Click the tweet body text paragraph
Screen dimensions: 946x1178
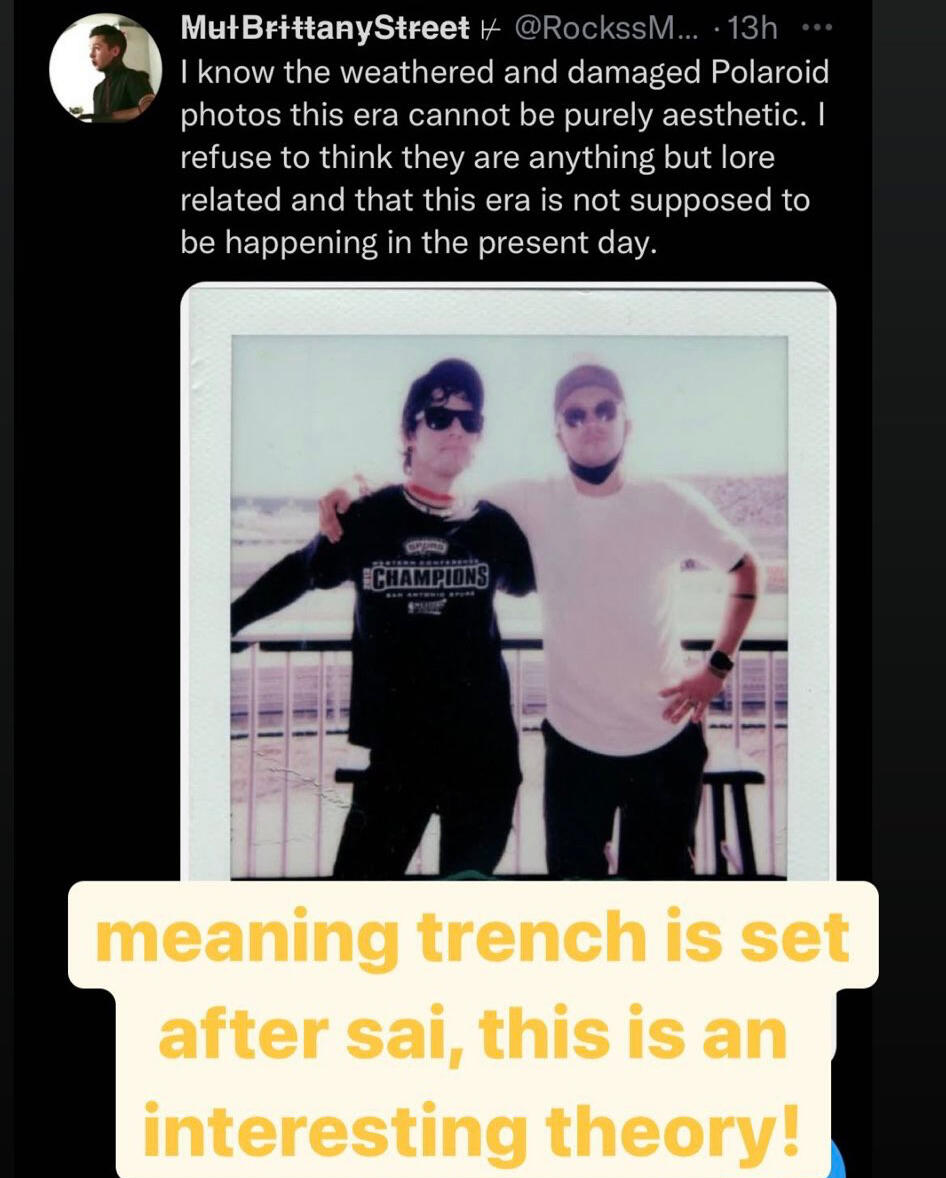point(504,158)
